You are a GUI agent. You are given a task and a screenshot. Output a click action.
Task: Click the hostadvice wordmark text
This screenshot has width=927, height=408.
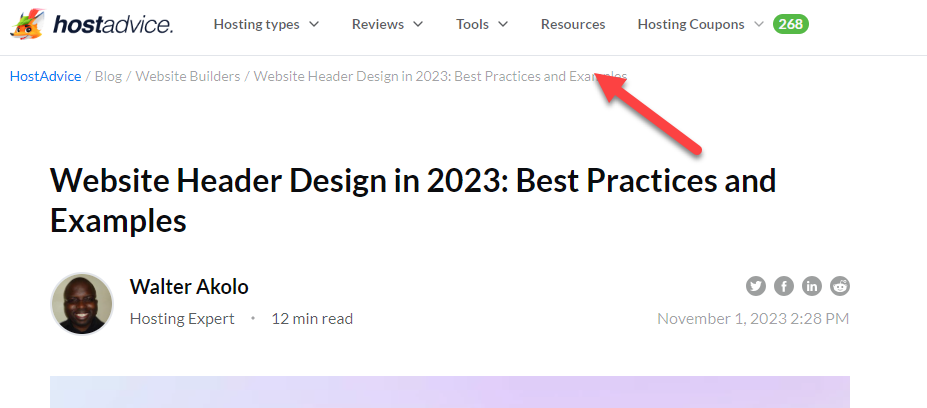pyautogui.click(x=113, y=25)
